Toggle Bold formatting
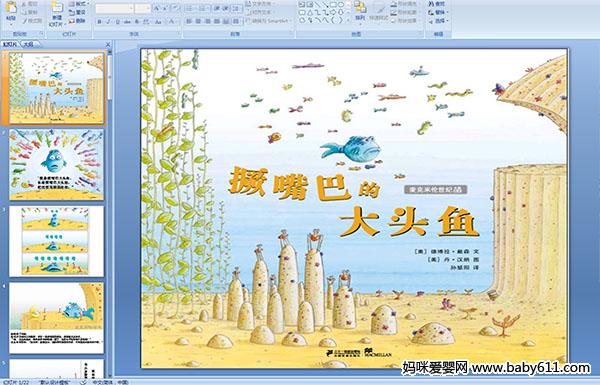 tap(99, 22)
